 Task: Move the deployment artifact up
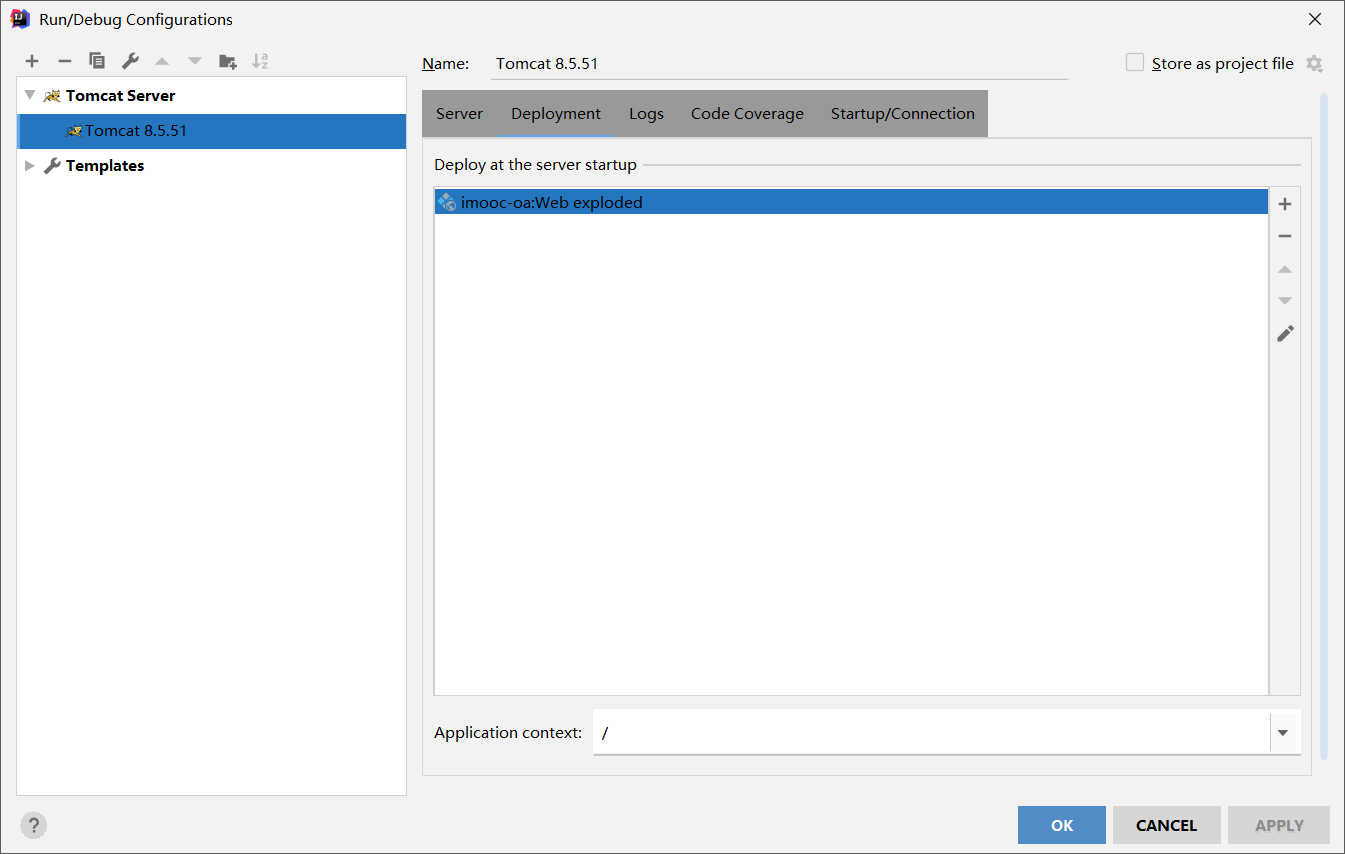1285,269
